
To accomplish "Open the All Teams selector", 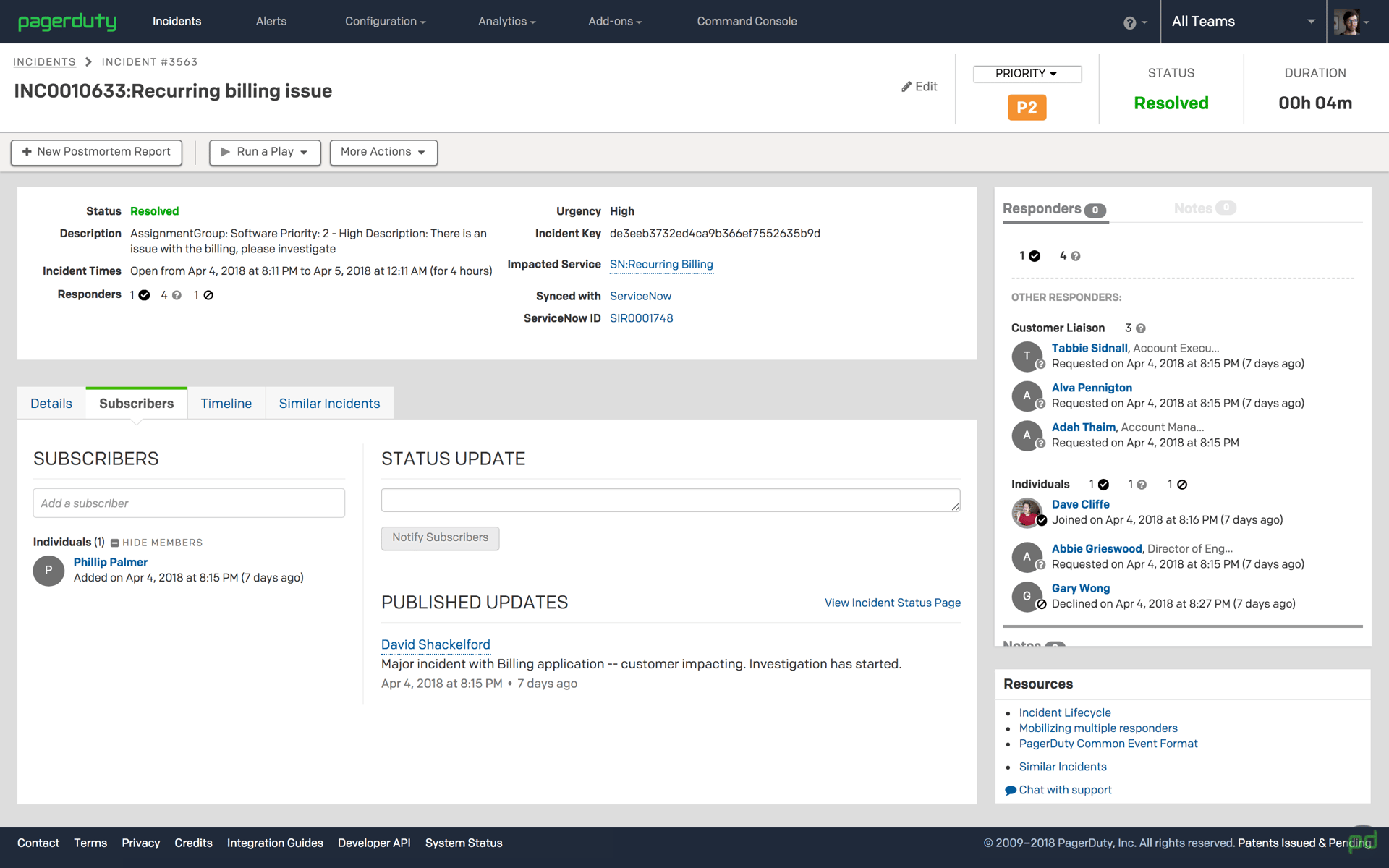I will [1242, 22].
